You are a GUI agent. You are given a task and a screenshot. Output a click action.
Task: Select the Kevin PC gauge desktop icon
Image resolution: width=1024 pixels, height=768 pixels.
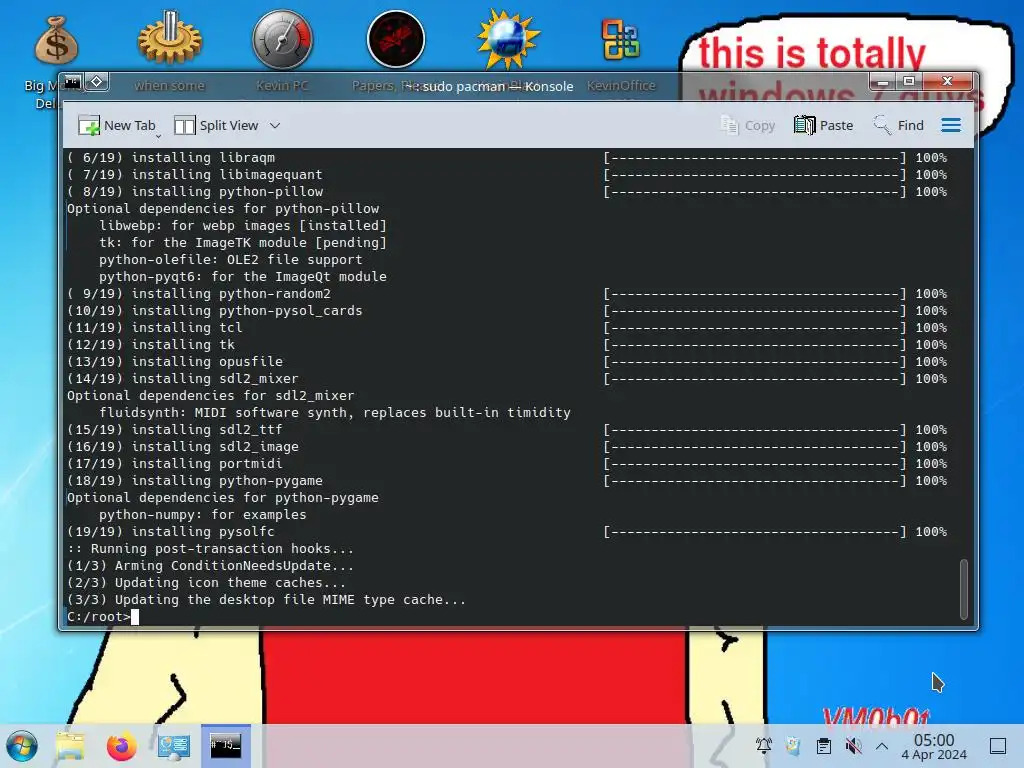tap(283, 40)
